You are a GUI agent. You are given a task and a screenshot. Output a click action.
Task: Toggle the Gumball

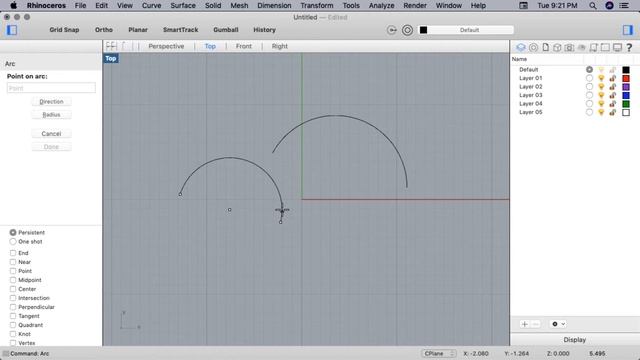pos(226,30)
